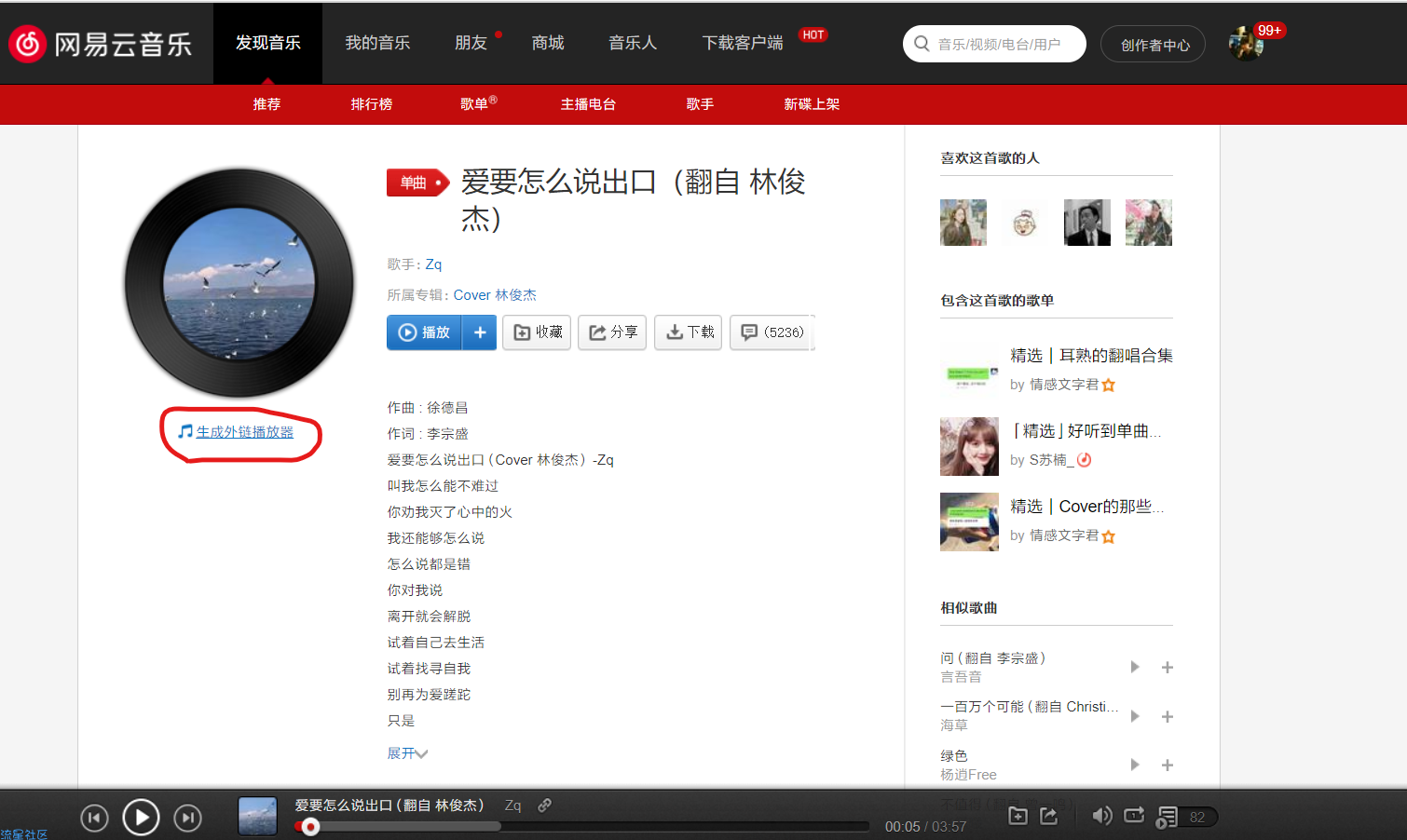Share current song from player bar

tap(1049, 817)
